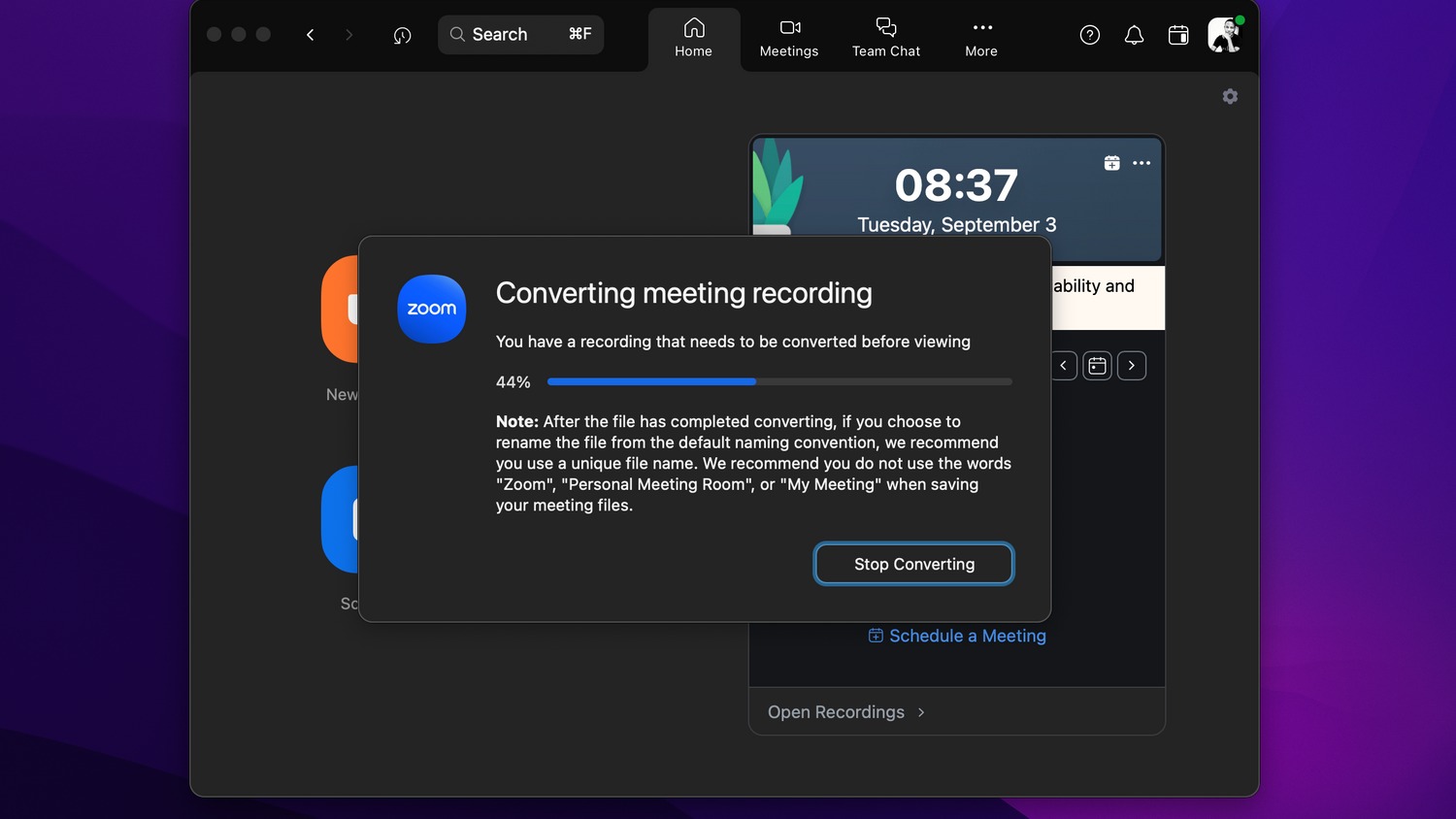
Task: Go forward with the forward arrow
Action: 349,35
